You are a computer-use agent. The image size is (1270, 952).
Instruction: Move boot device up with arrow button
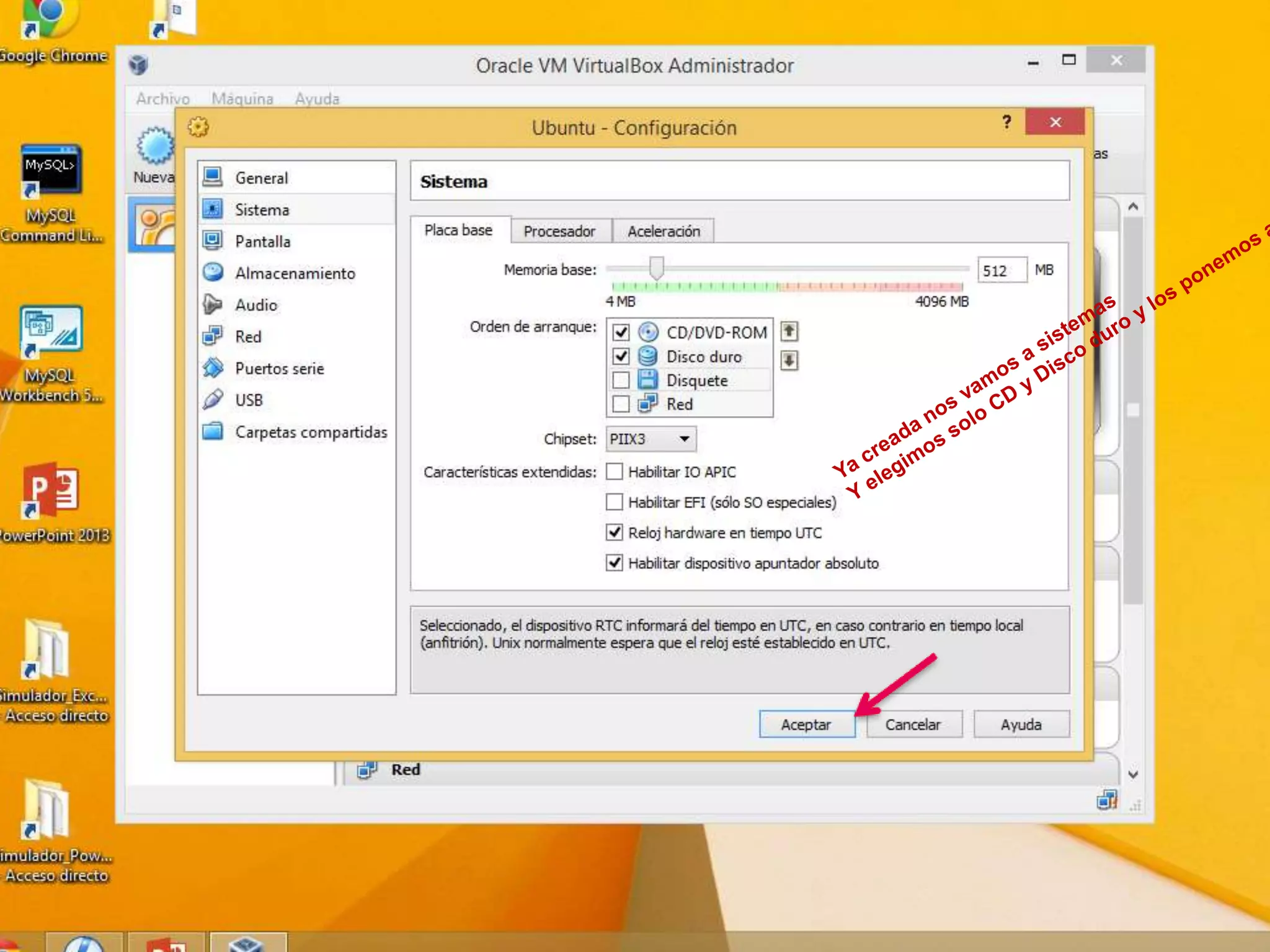point(789,332)
